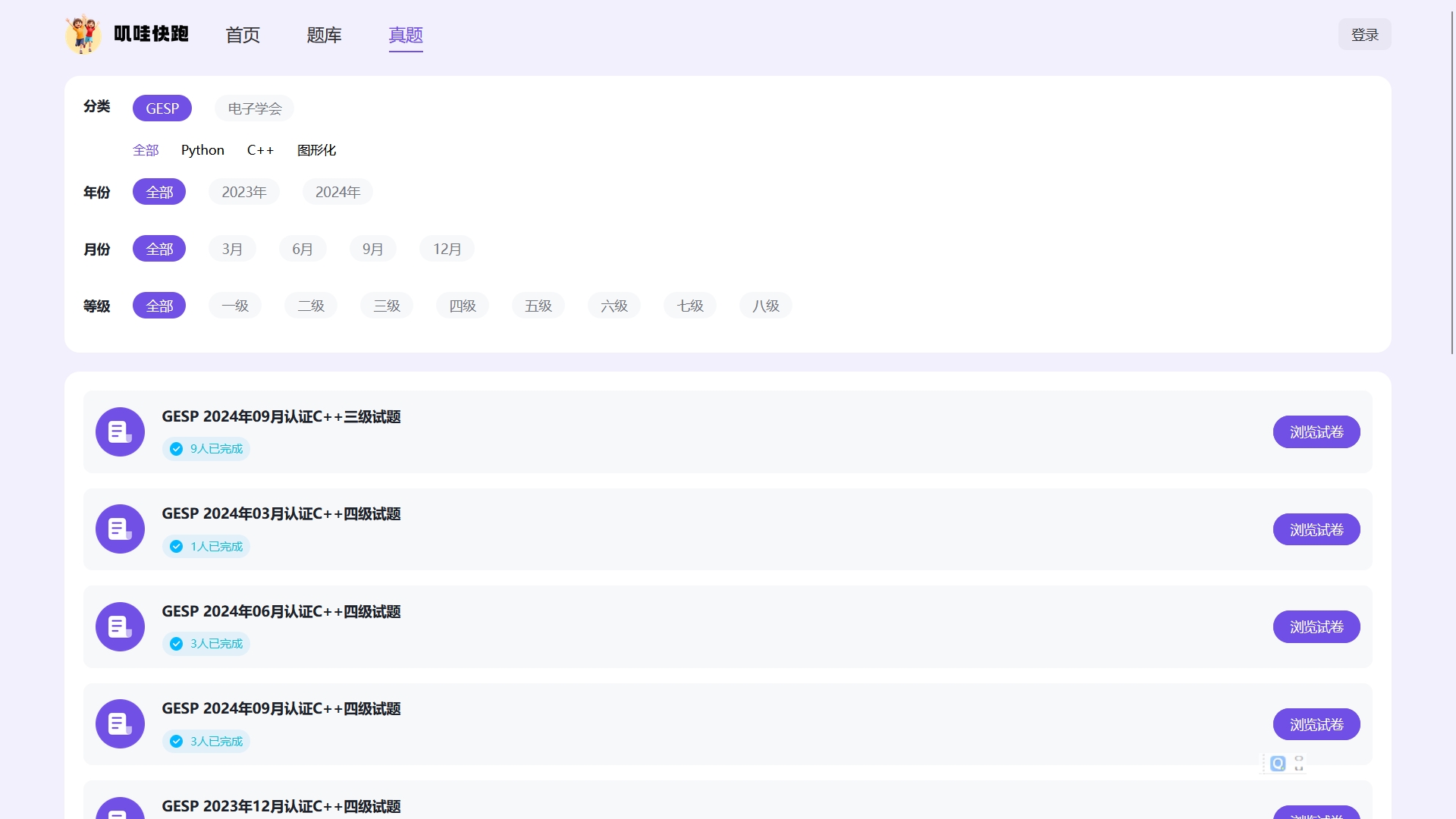Select the 真题 nav tab
Viewport: 1456px width, 819px height.
click(406, 35)
